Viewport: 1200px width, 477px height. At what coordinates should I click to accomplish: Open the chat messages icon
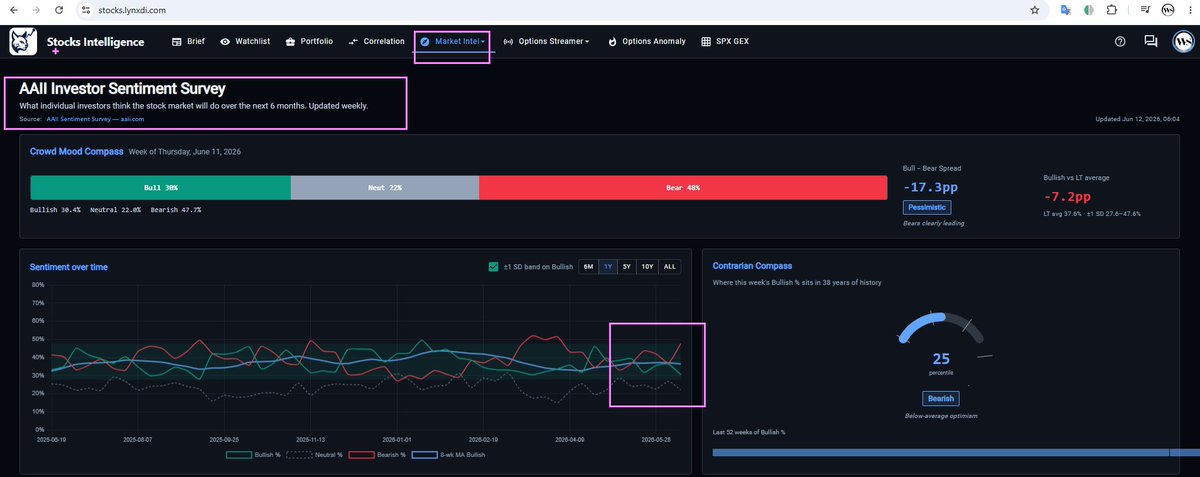click(x=1151, y=42)
